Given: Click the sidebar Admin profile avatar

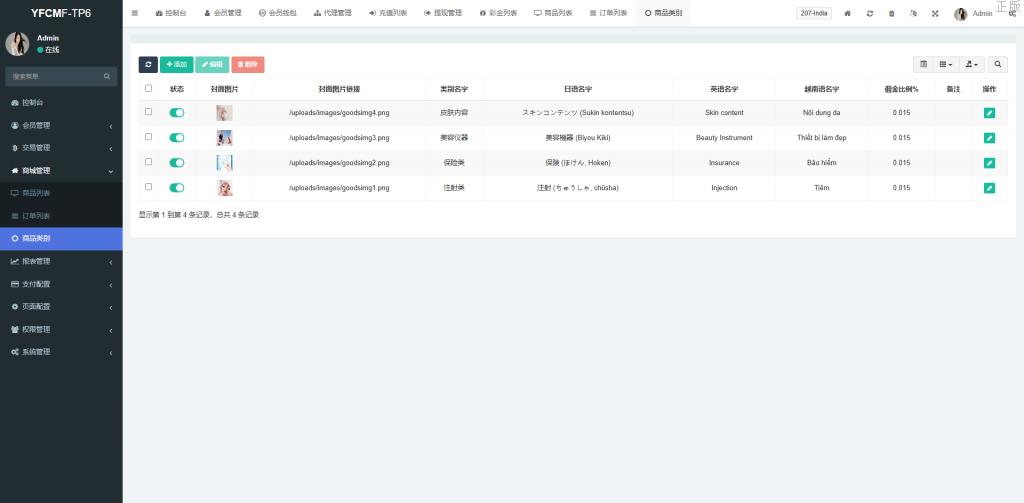Looking at the screenshot, I should [x=17, y=44].
